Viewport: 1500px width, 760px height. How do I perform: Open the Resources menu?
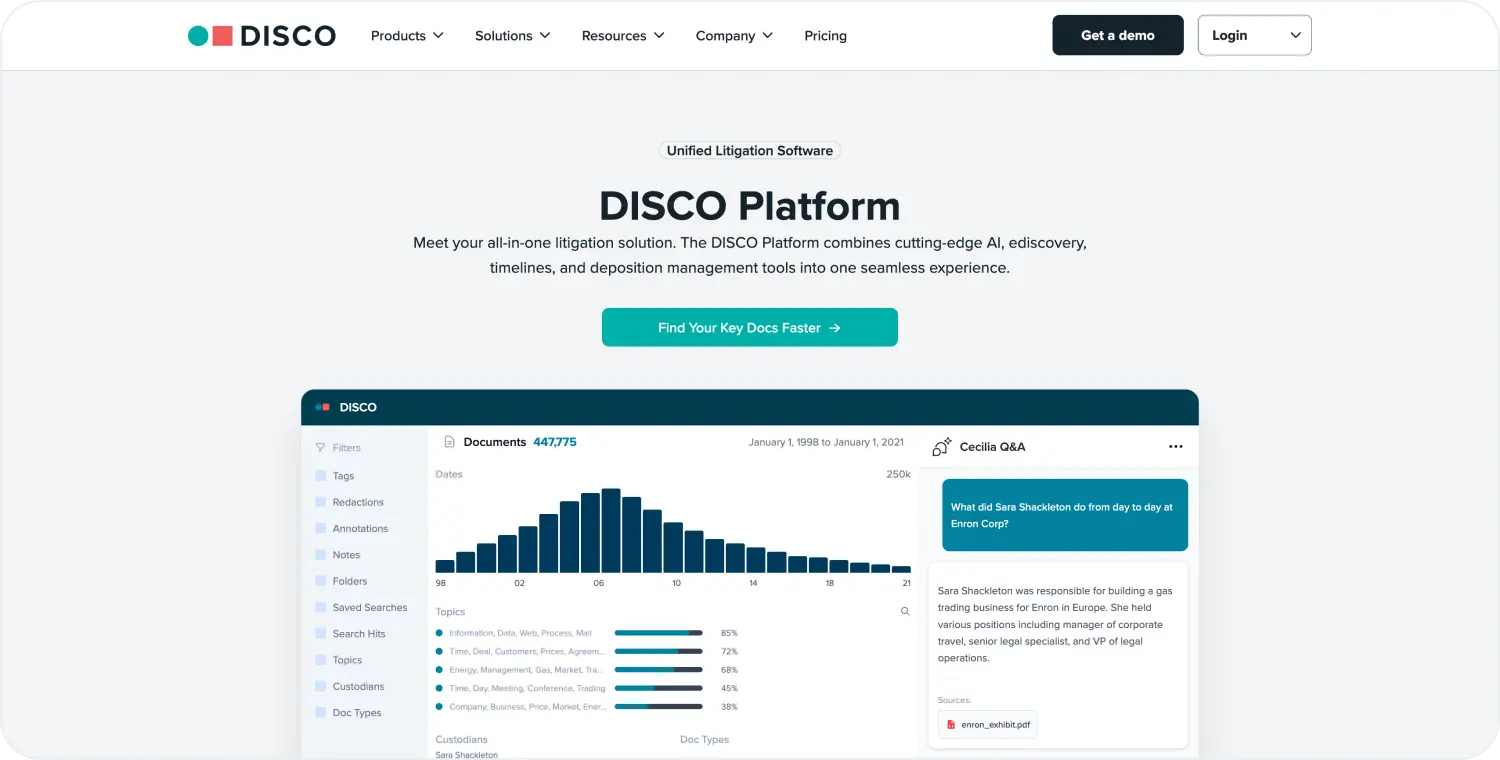click(x=623, y=36)
